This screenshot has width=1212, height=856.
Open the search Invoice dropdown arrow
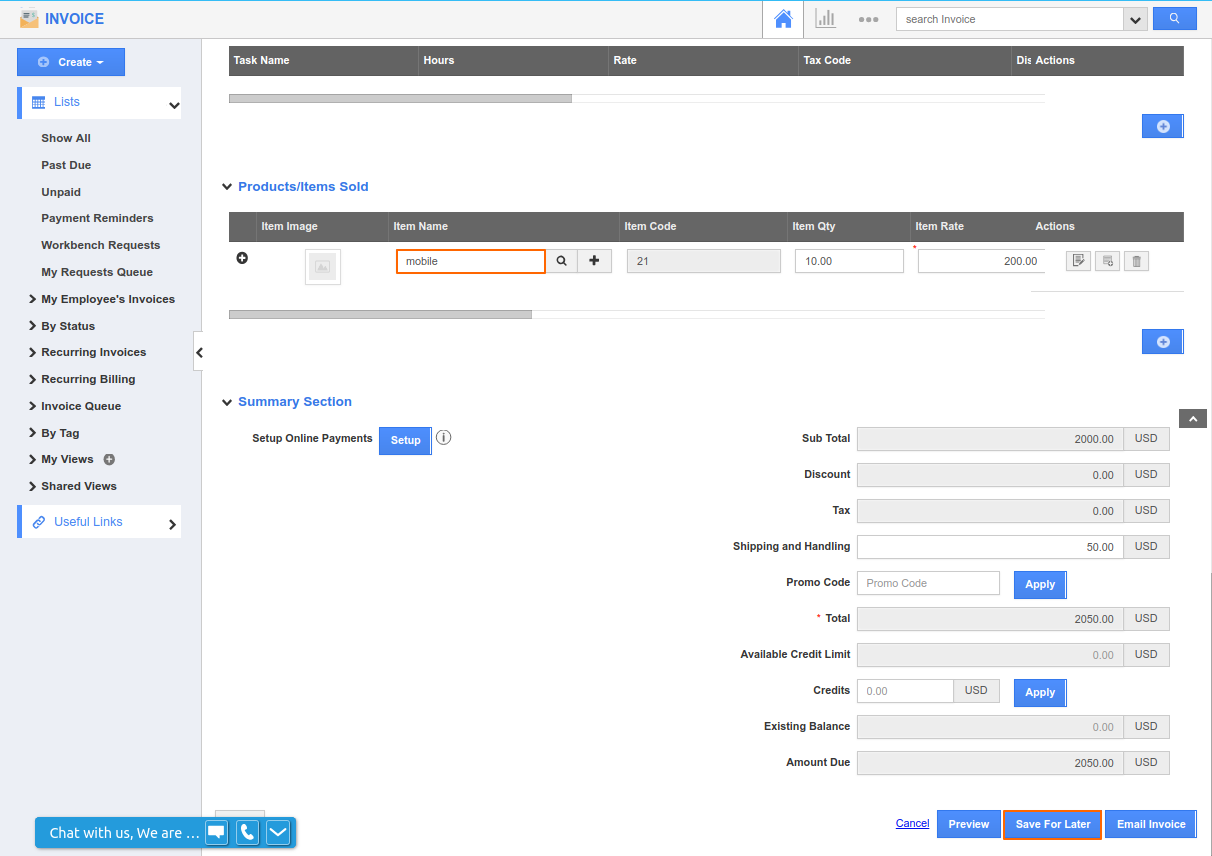tap(1135, 19)
